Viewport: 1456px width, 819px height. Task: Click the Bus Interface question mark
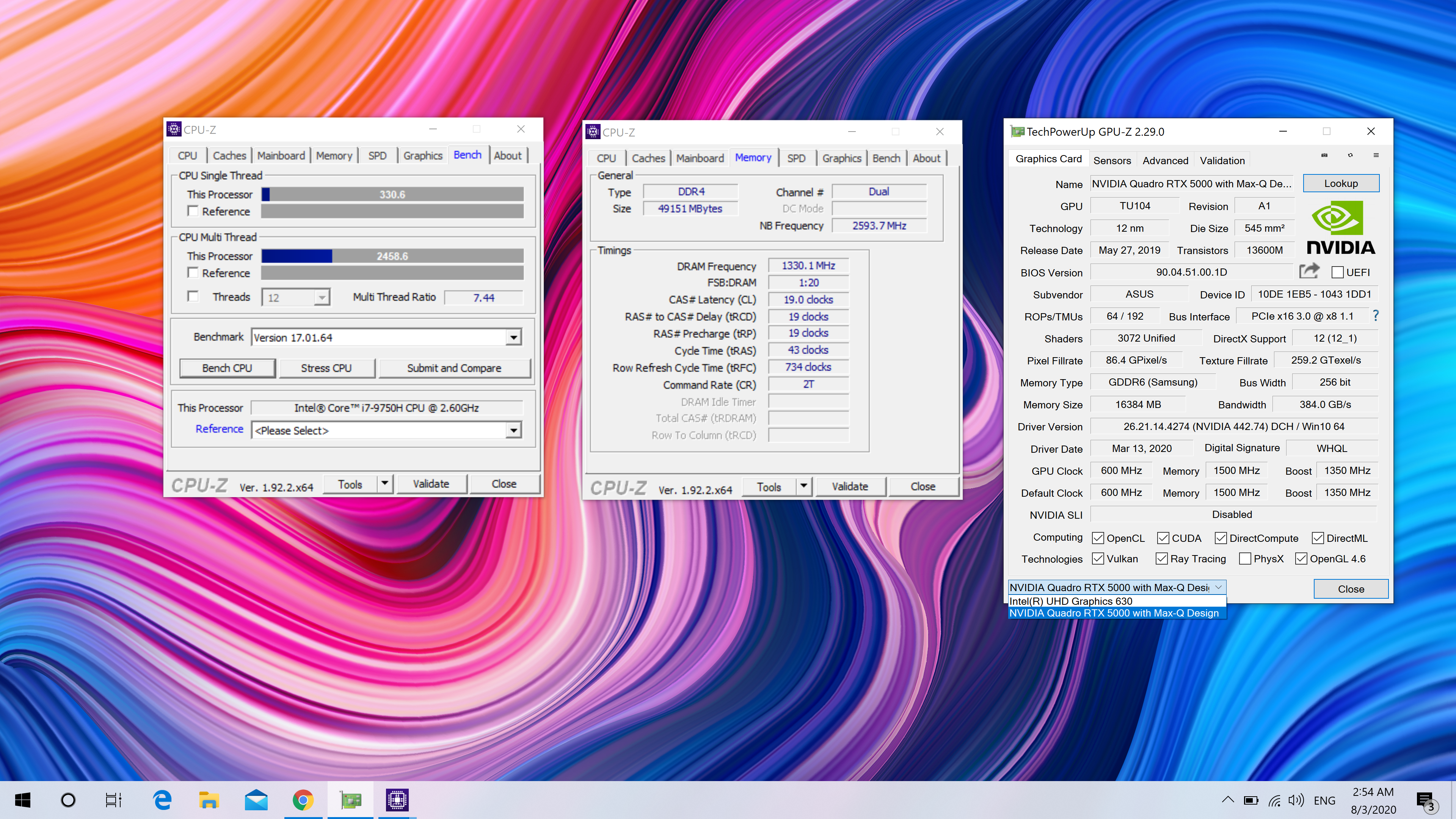(x=1376, y=315)
